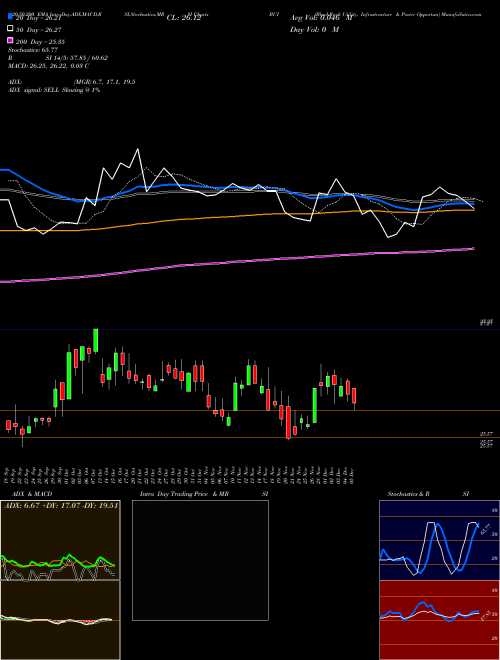This screenshot has width=500, height=660.
Task: Click the 'MACD: 26.23, 26.22, 0.03 C' line
Action: (x=48, y=66)
